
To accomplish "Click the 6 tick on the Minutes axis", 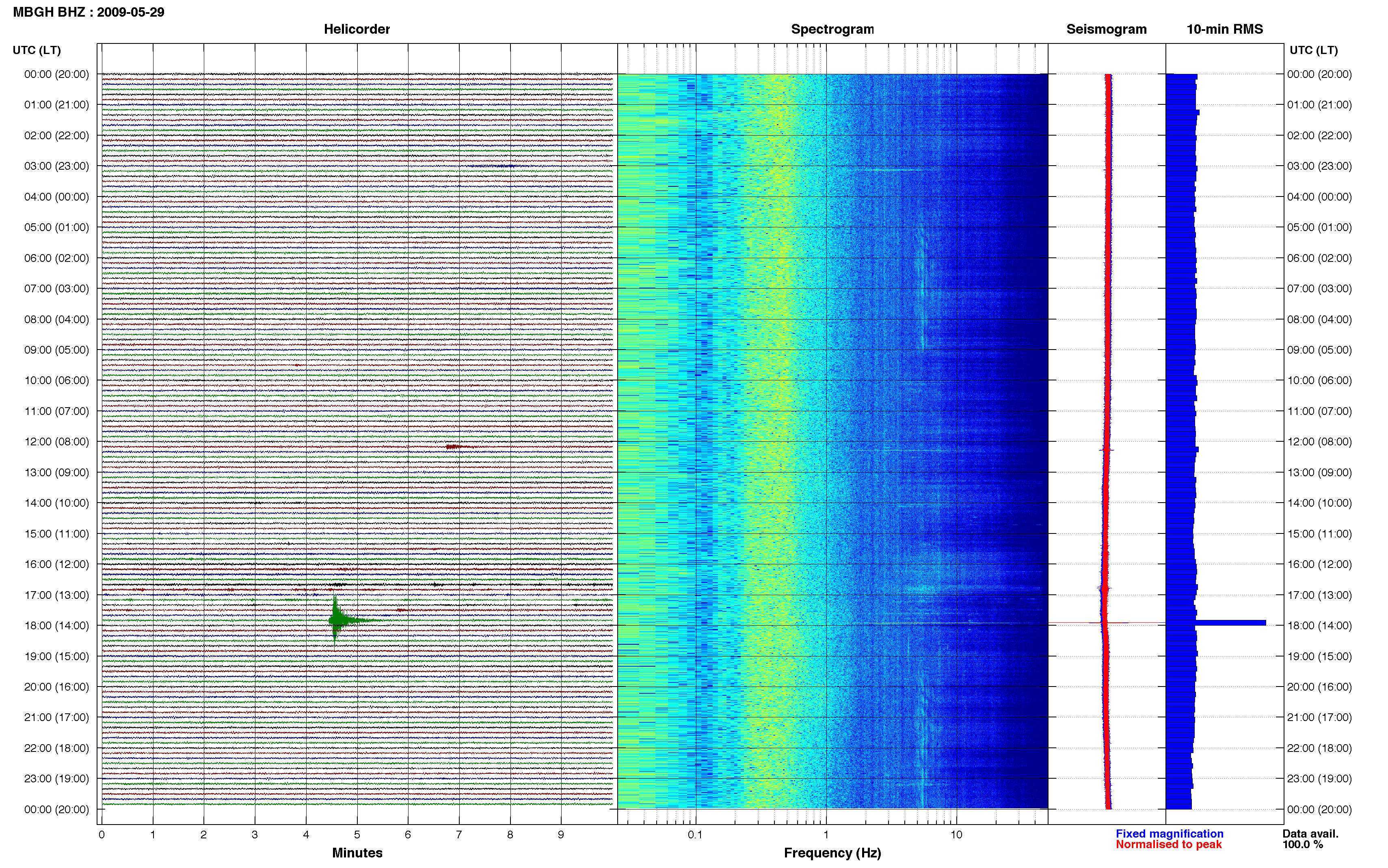I will point(408,835).
